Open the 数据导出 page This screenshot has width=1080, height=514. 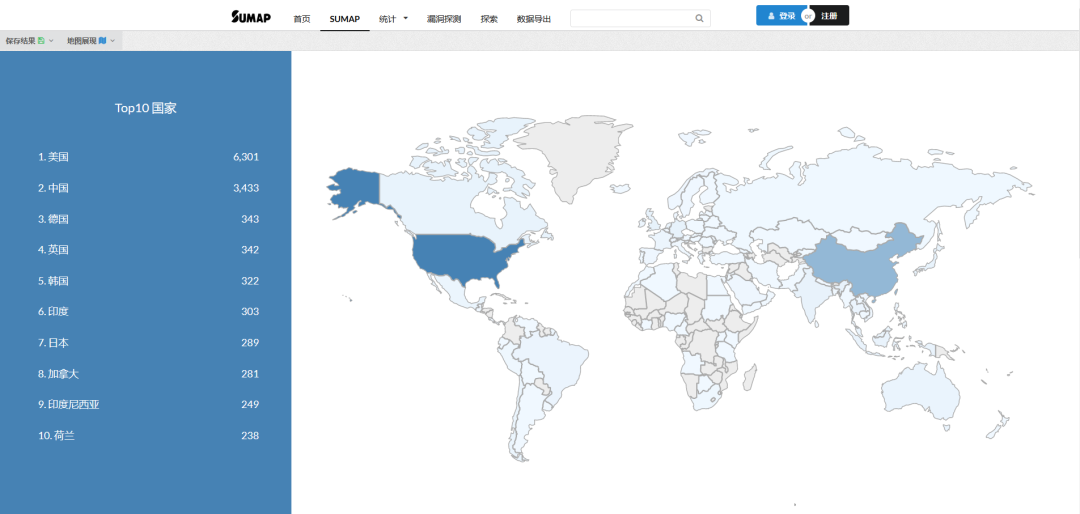click(x=533, y=19)
